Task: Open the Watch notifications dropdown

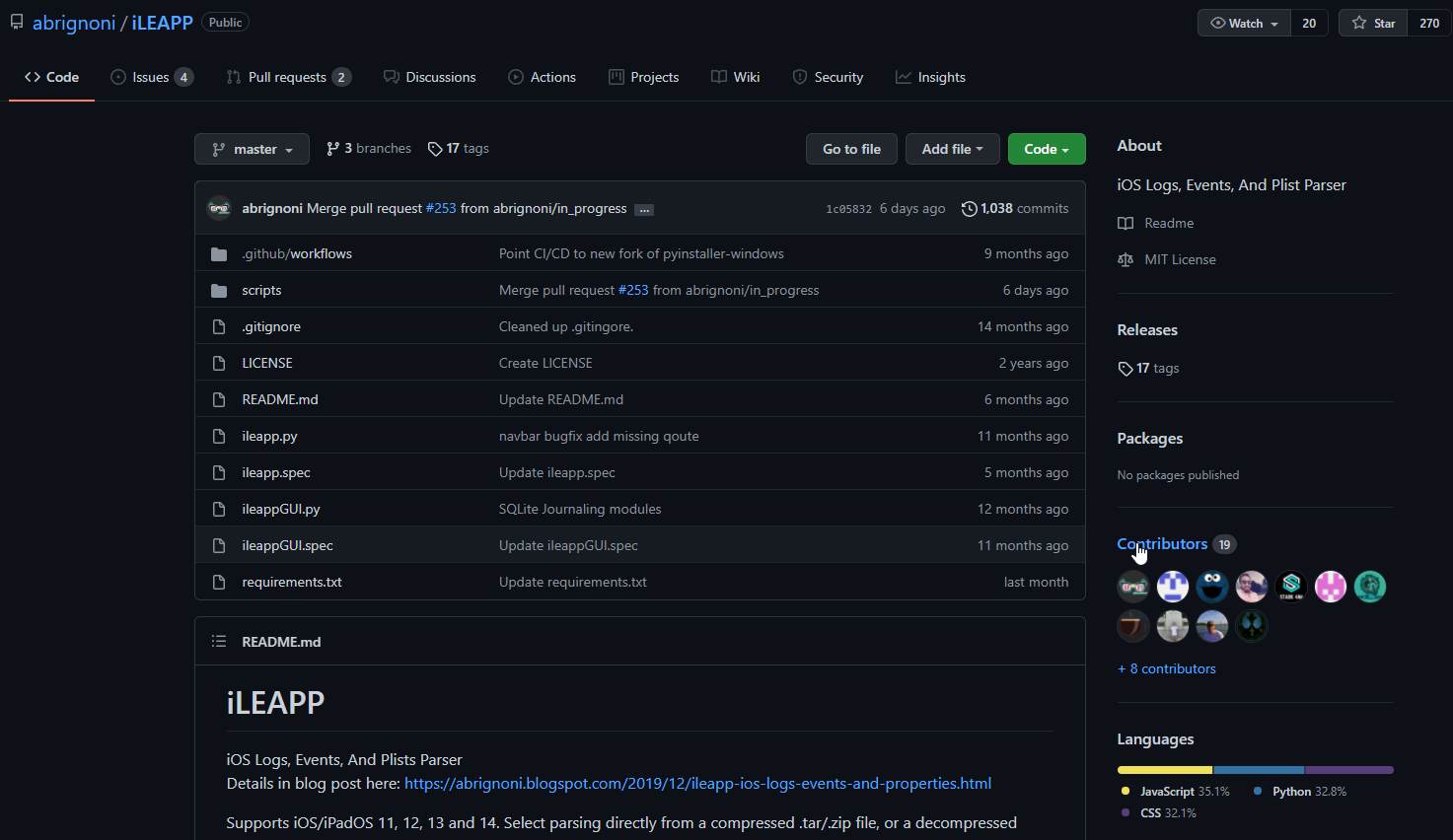Action: 1244,23
